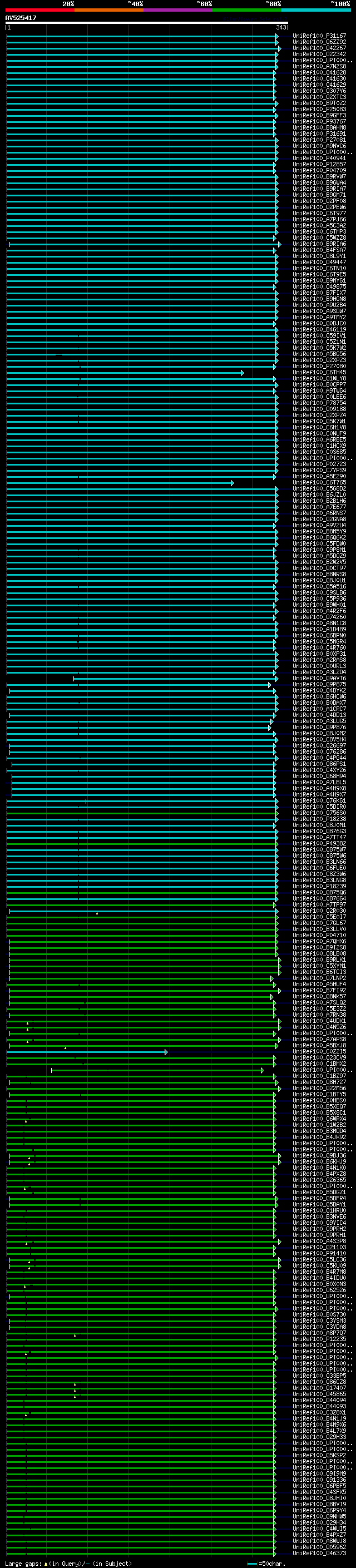This screenshot has height=1568, width=356.
Task: Select the UniRef100_Q26697 entry
Action: (x=319, y=746)
